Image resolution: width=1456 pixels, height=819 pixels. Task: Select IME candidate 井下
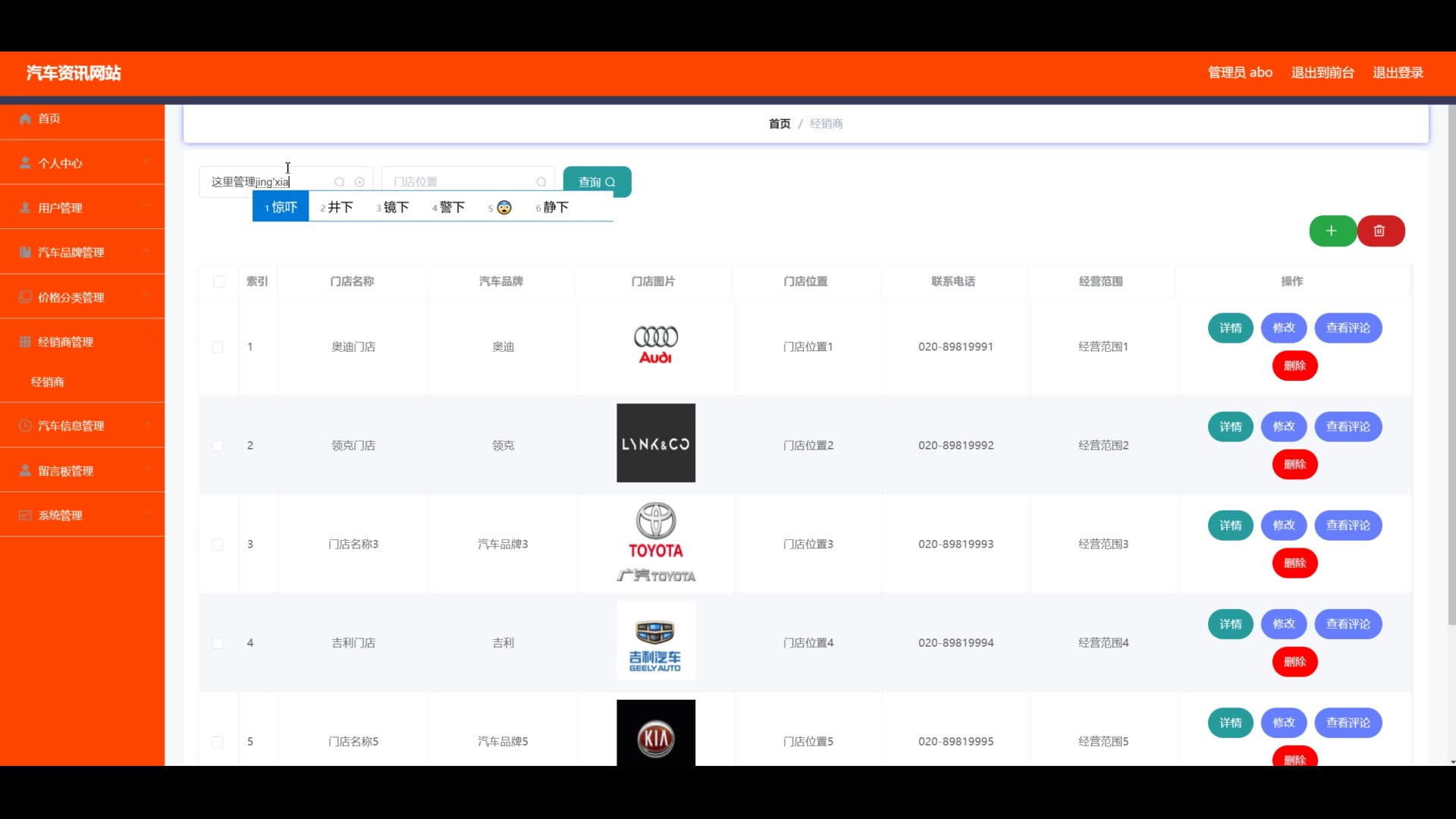point(337,207)
